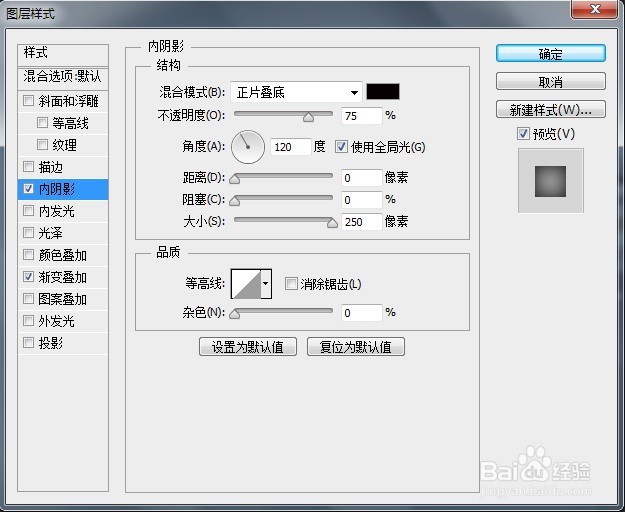The height and width of the screenshot is (512, 625).
Task: Enable the 内发光 checkbox
Action: (28, 210)
